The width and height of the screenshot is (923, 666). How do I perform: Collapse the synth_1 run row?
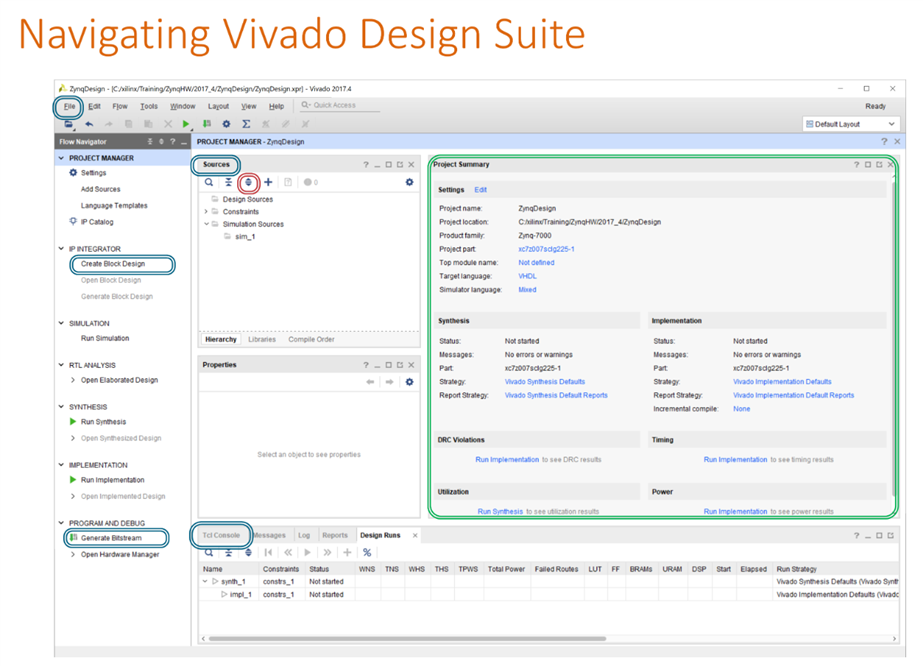[x=205, y=582]
